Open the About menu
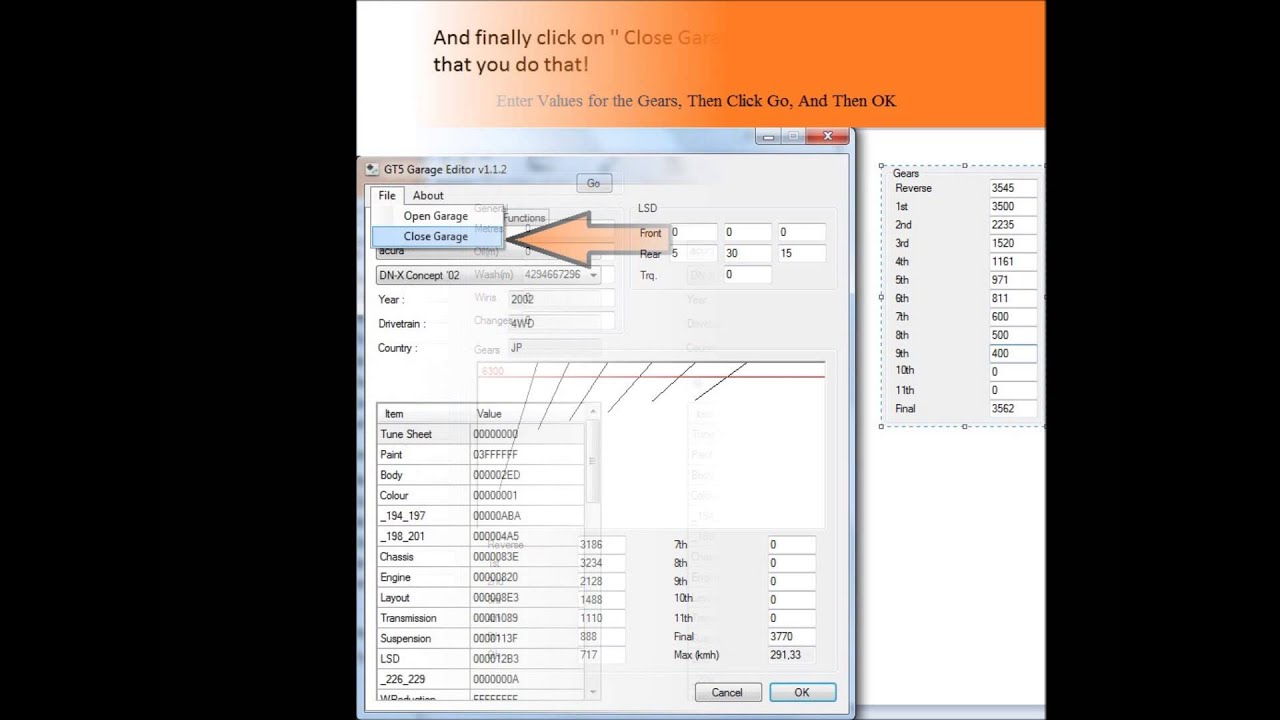Screen dimensions: 1280x720 coord(428,196)
